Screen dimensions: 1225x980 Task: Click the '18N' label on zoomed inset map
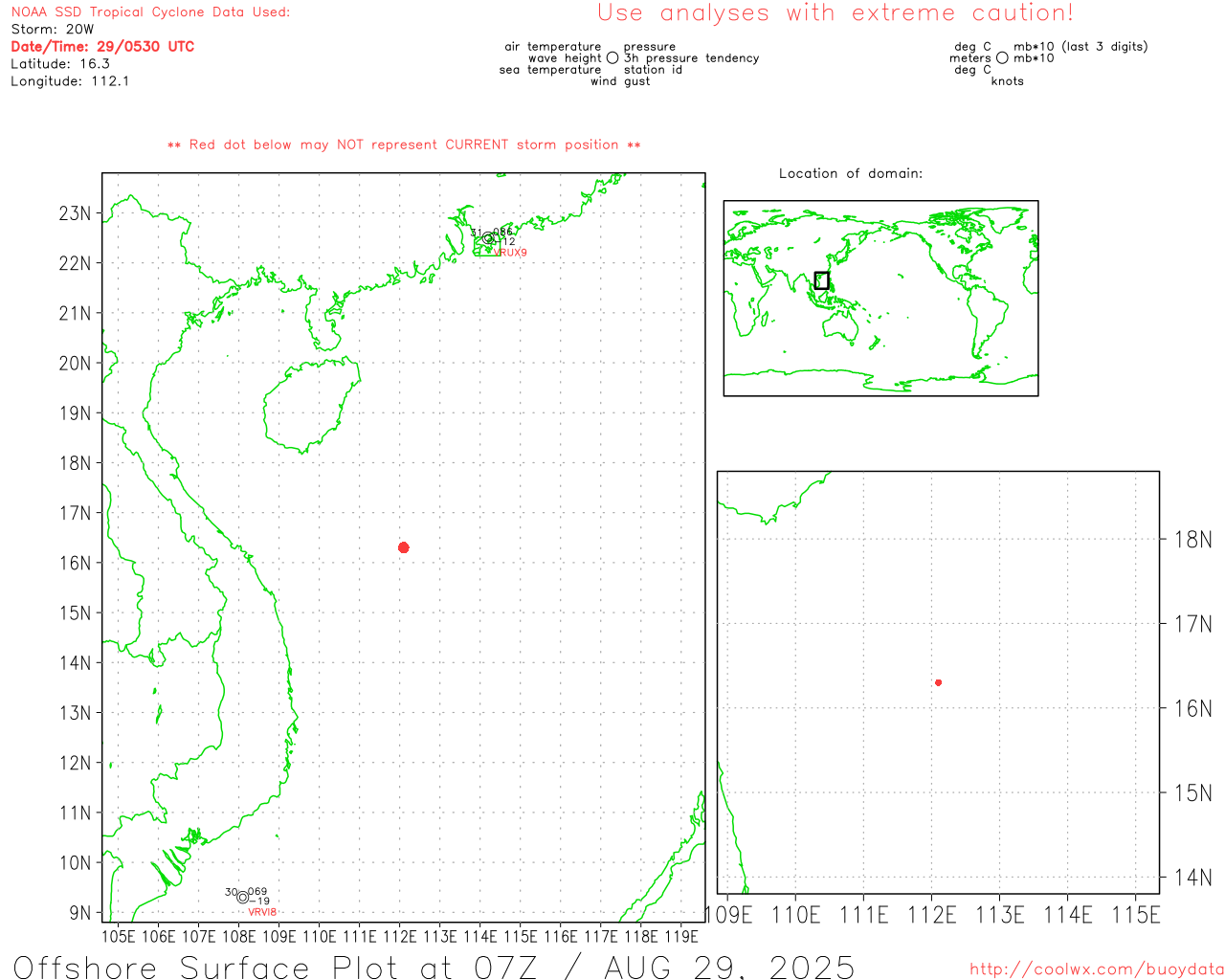[x=1193, y=540]
